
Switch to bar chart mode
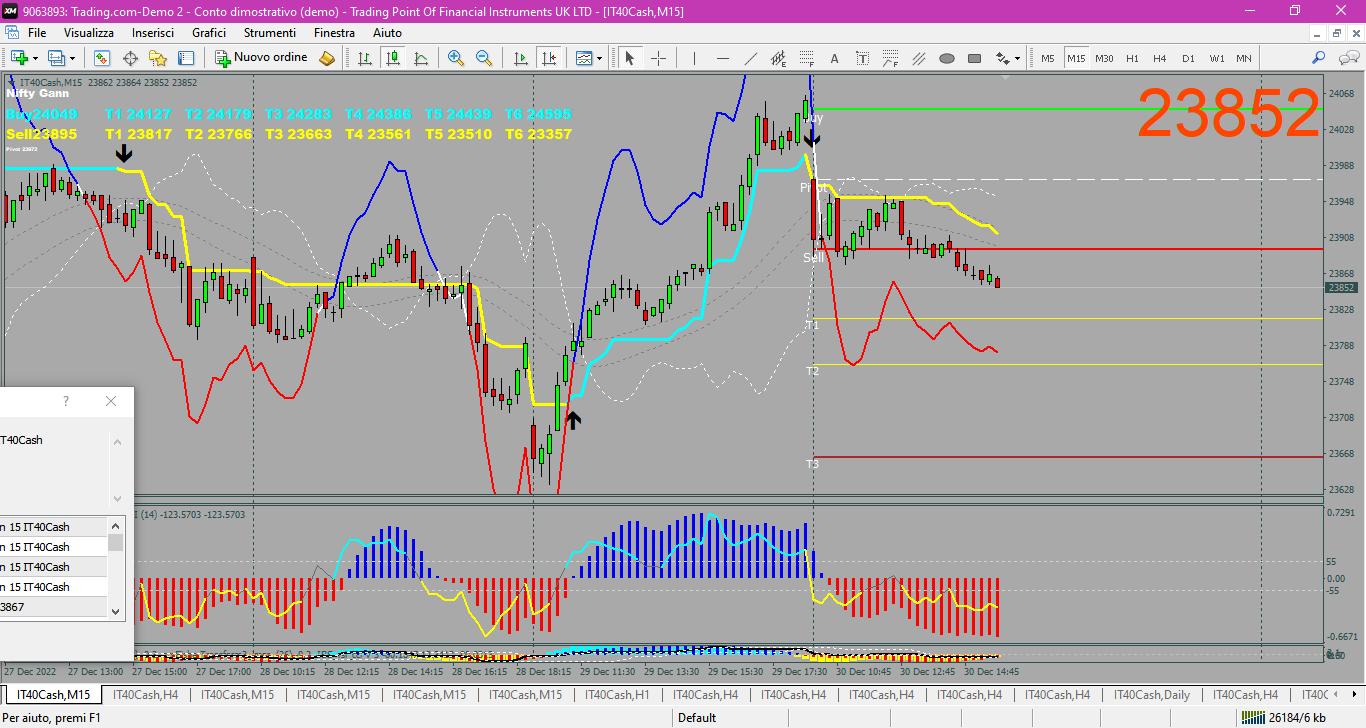pos(365,58)
